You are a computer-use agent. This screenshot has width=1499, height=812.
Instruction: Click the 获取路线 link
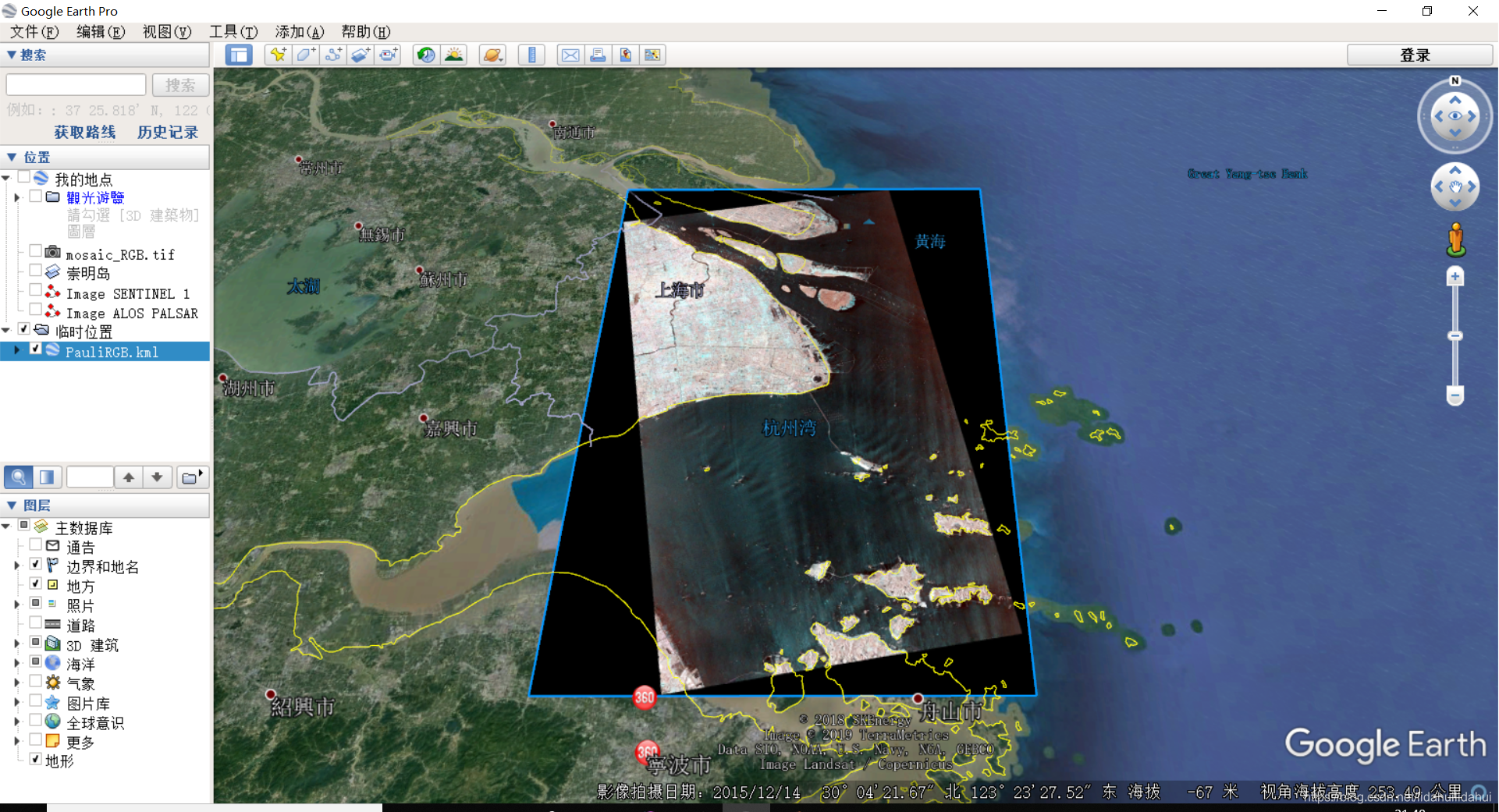85,132
